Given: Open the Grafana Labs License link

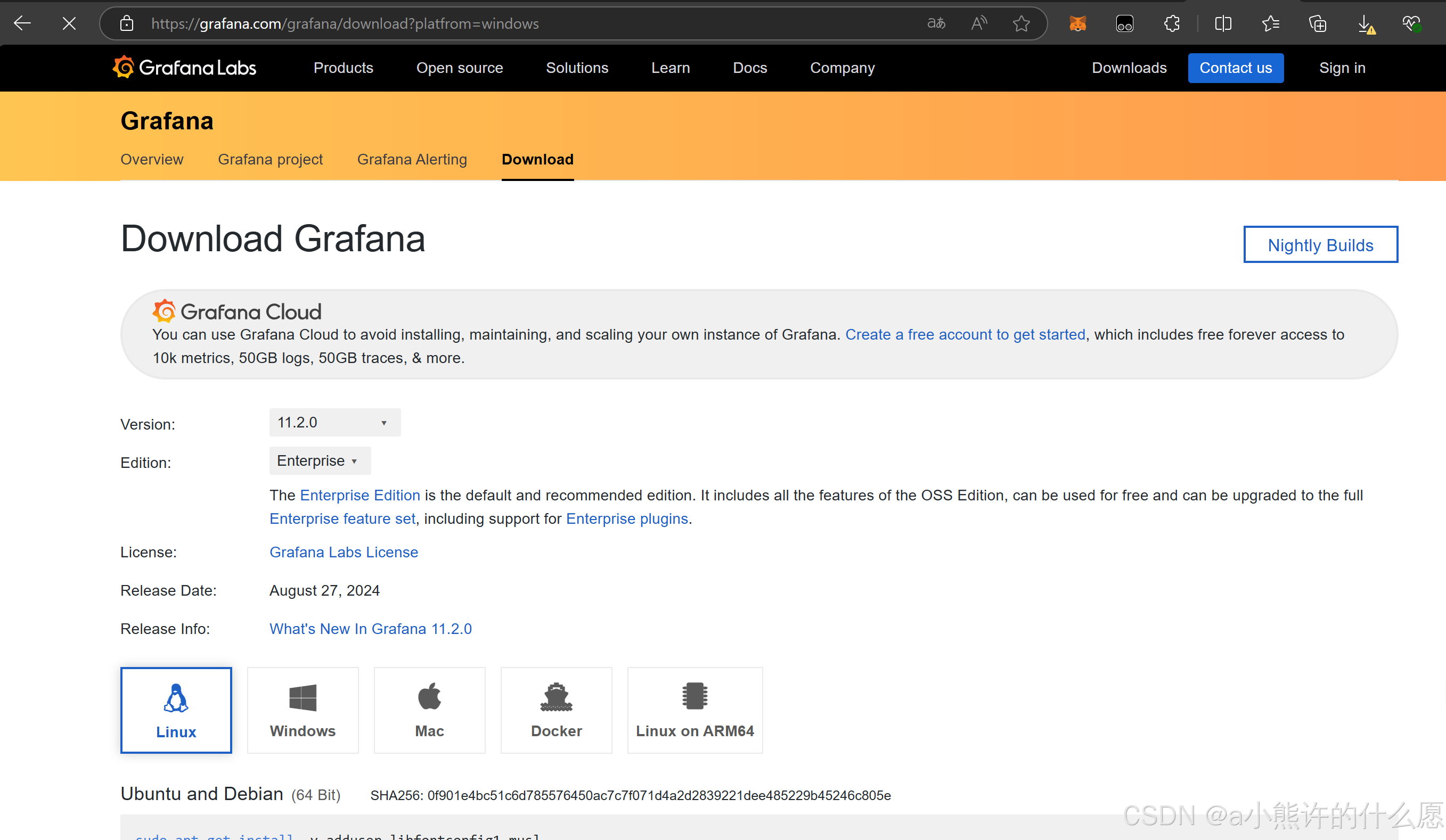Looking at the screenshot, I should coord(344,551).
